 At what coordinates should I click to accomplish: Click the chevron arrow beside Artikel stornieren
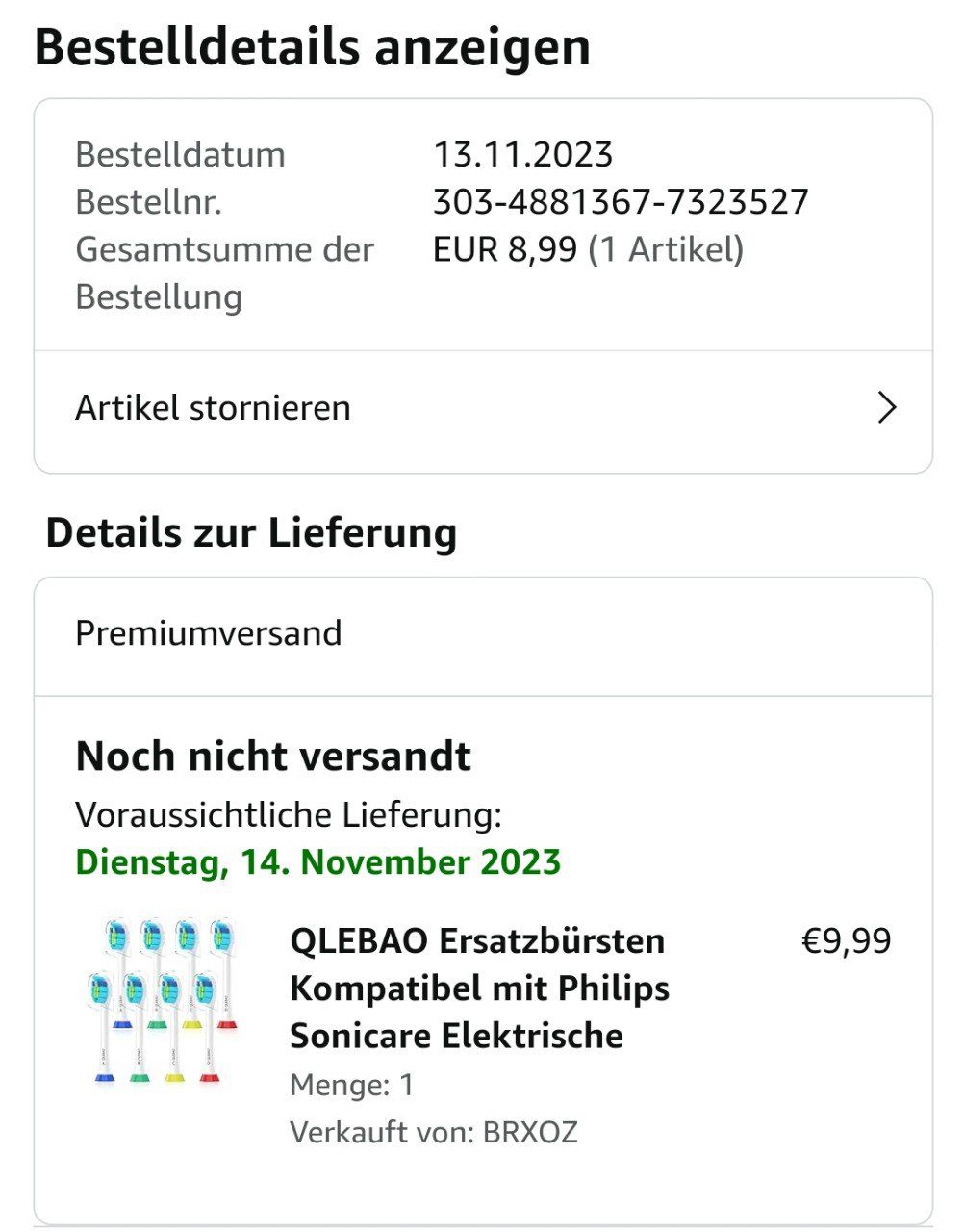(887, 408)
